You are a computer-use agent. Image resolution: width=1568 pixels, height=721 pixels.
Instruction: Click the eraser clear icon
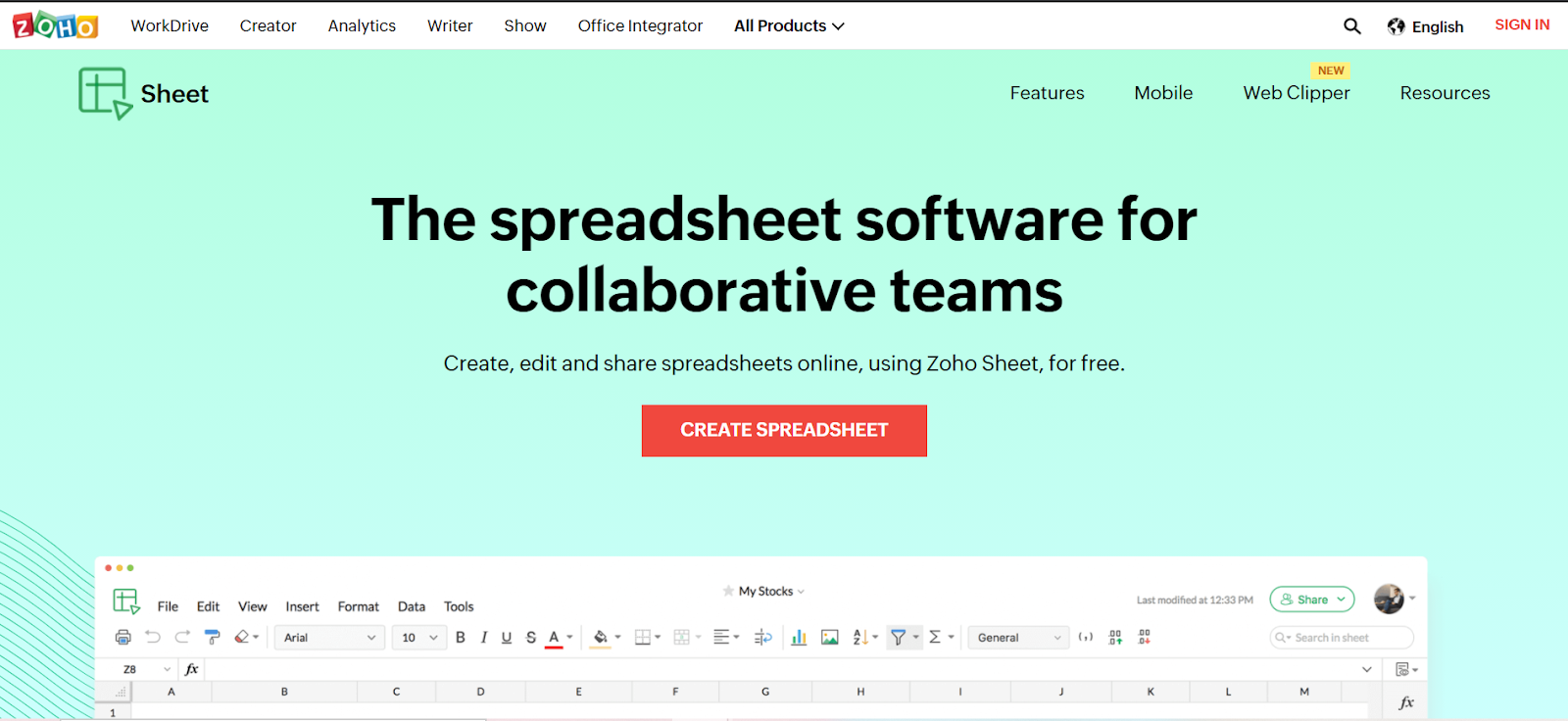pyautogui.click(x=242, y=637)
